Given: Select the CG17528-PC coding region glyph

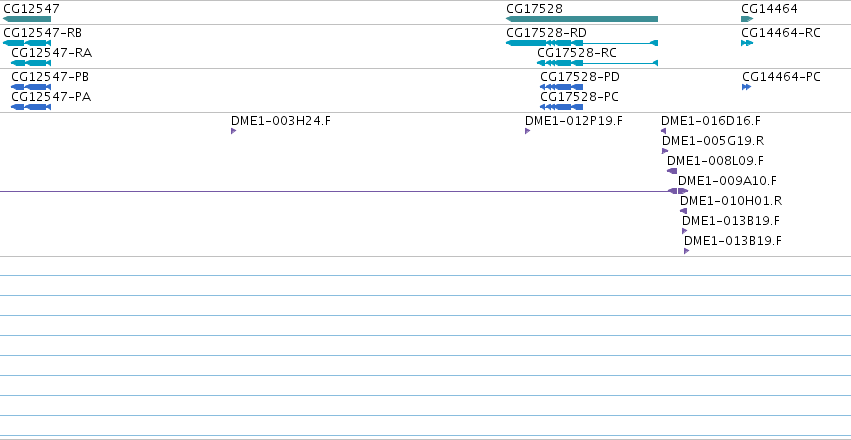Looking at the screenshot, I should click(x=561, y=107).
